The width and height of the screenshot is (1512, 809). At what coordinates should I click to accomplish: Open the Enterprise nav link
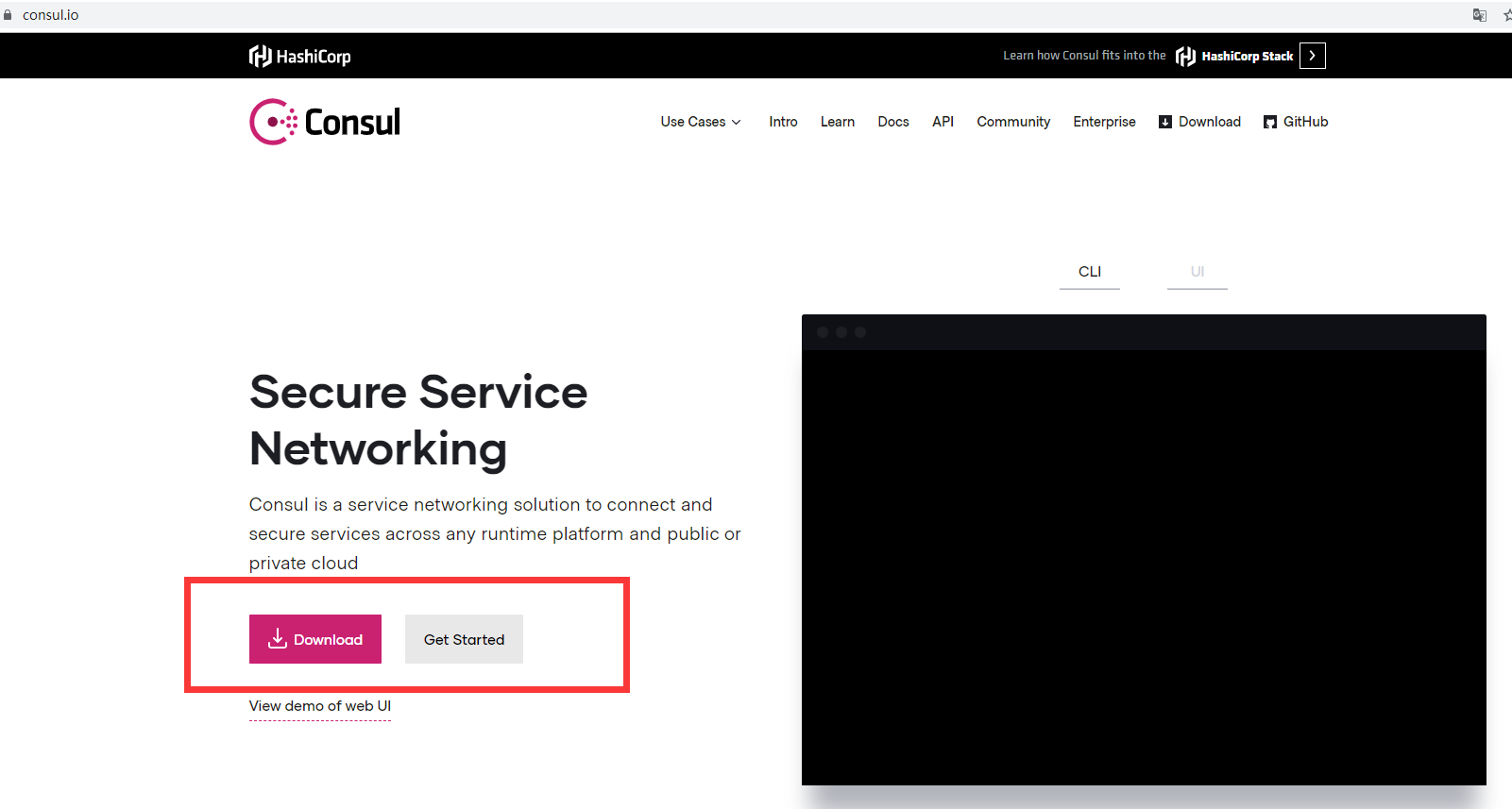(x=1104, y=122)
